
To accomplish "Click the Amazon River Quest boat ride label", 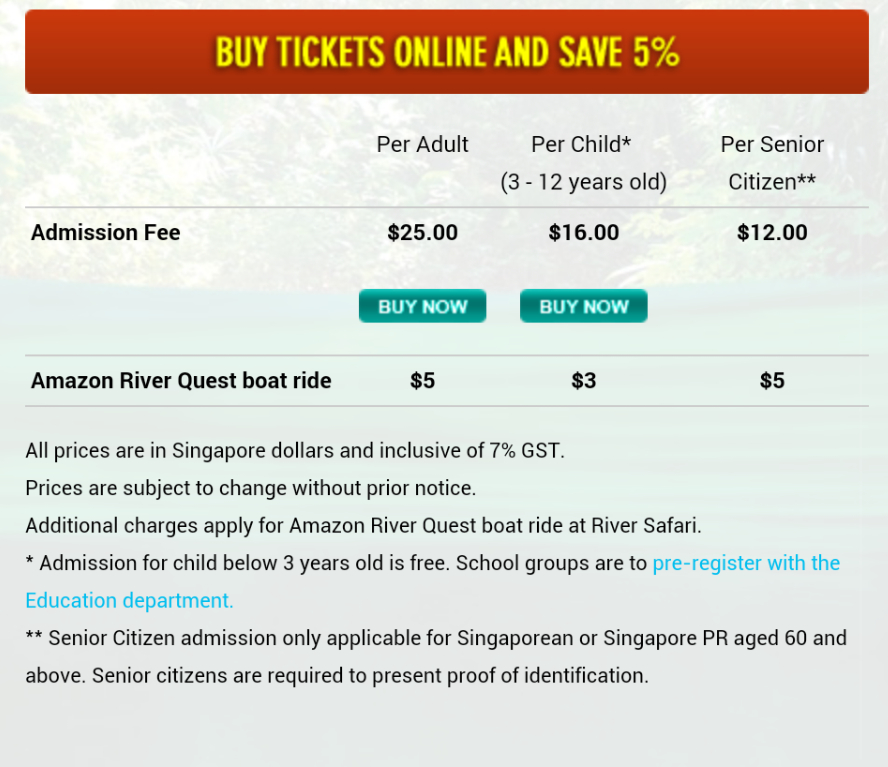I will point(181,381).
